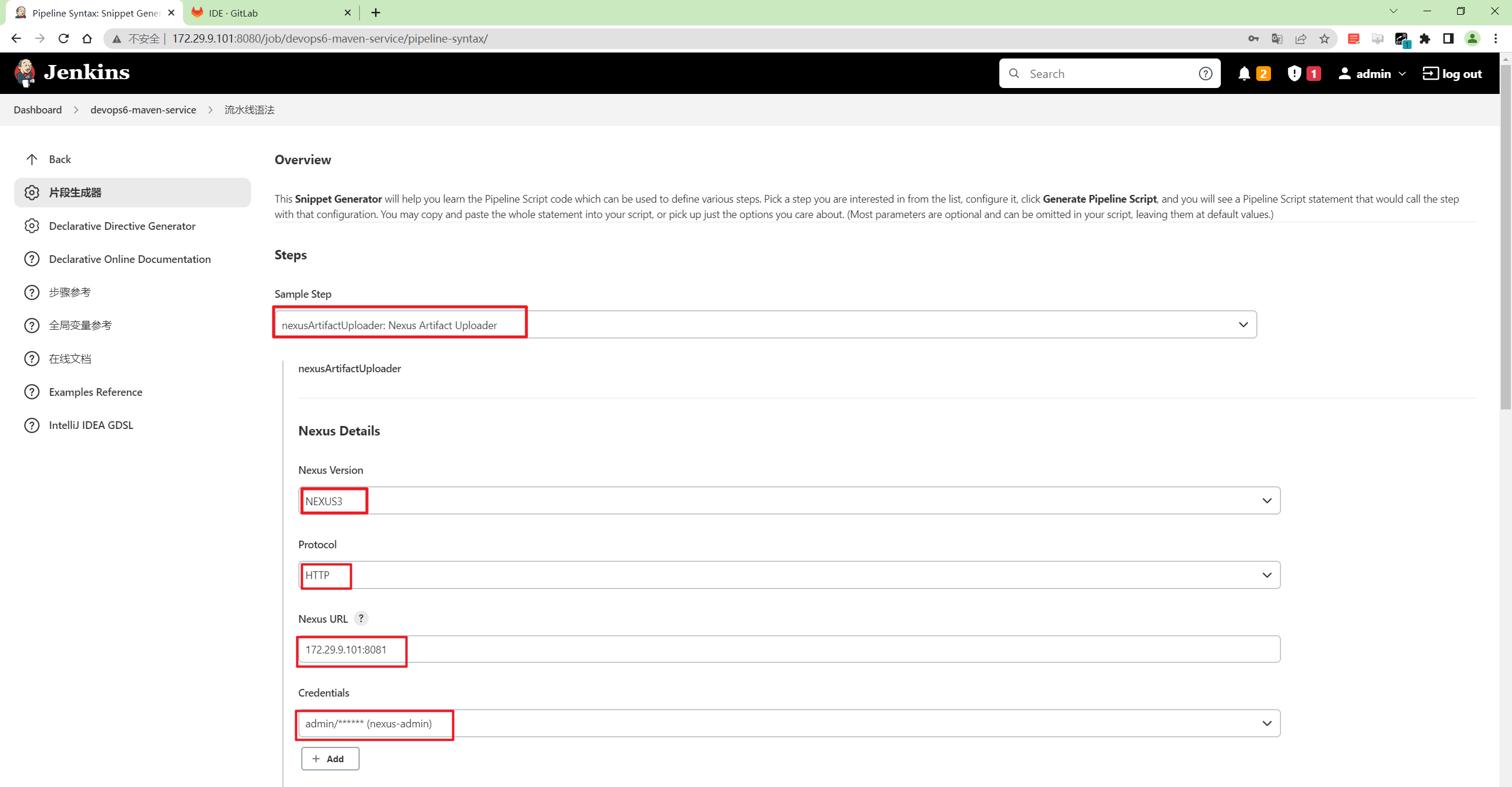
Task: Click the dark extension icon with badge
Action: click(1402, 39)
